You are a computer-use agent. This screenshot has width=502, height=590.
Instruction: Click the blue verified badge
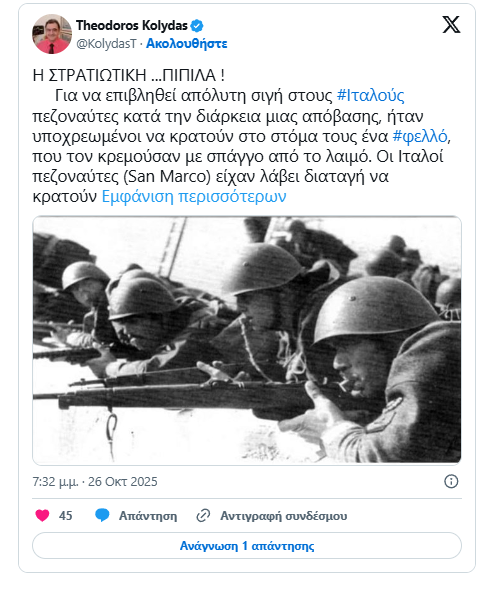tap(197, 26)
